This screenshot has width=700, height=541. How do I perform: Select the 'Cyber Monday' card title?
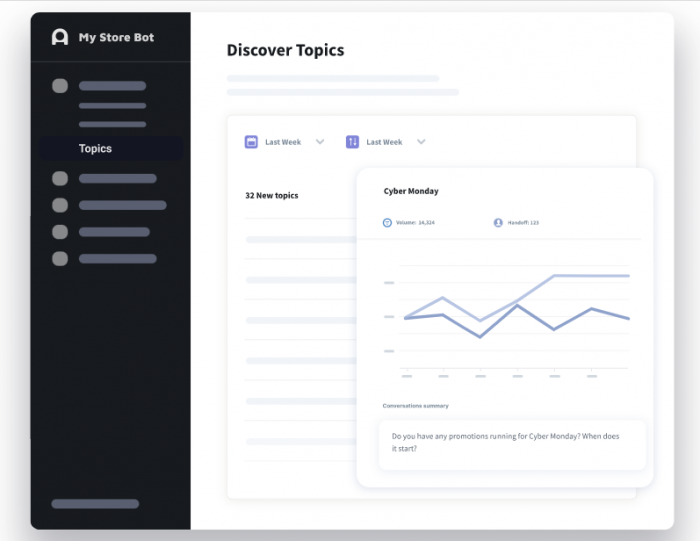click(x=411, y=191)
